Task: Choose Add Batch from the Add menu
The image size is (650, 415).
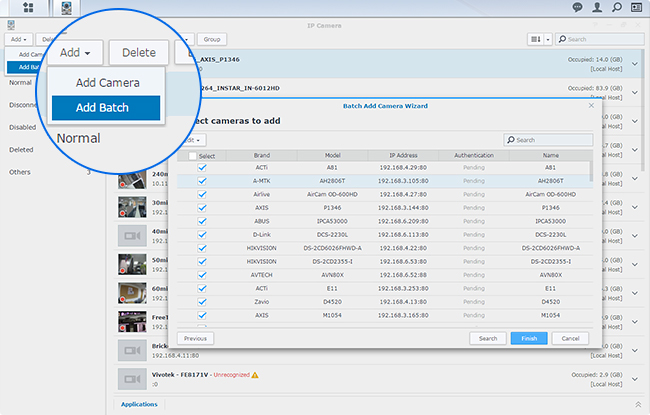Action: (105, 108)
